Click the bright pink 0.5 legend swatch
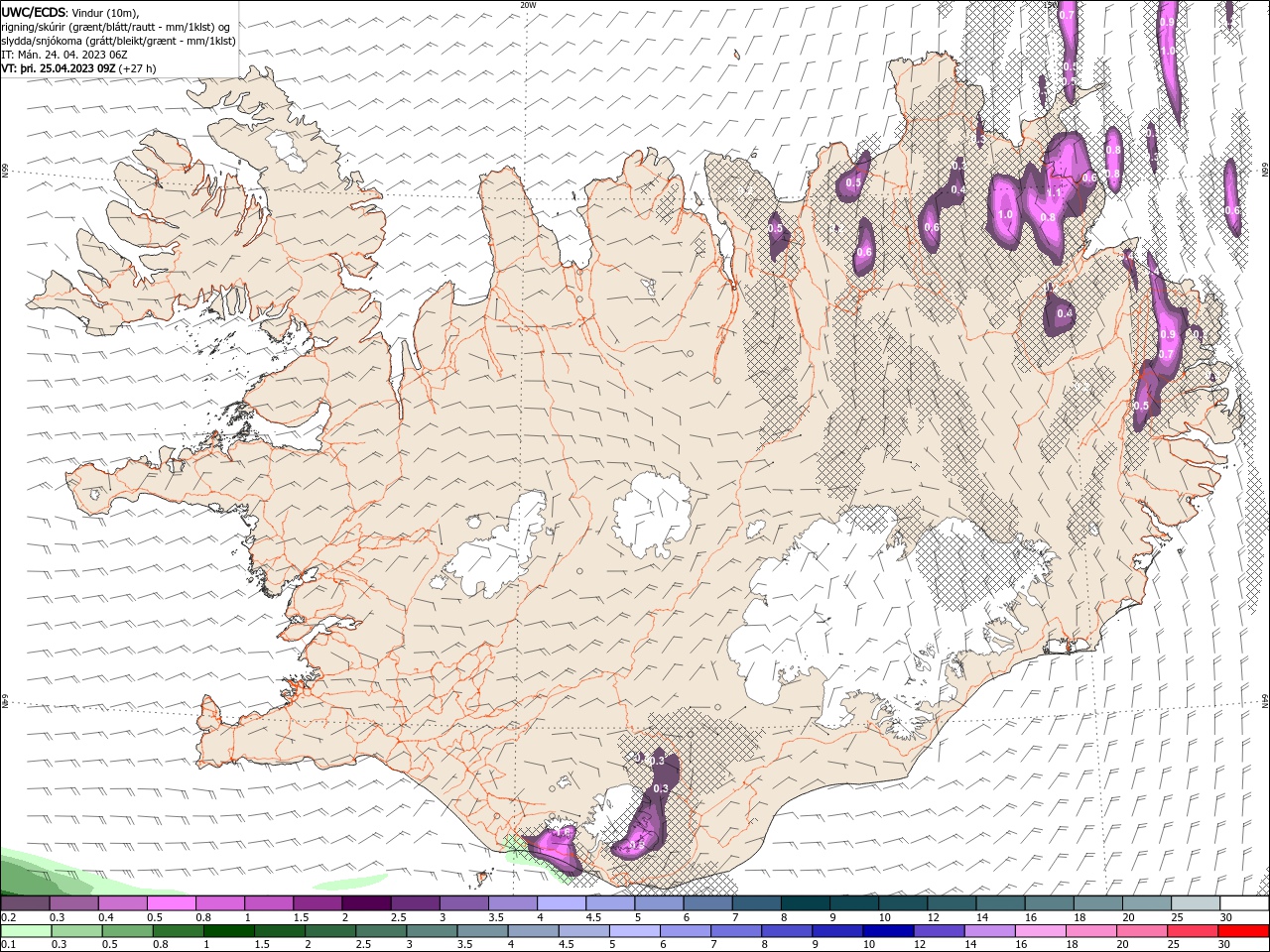Image resolution: width=1270 pixels, height=952 pixels. 171,903
